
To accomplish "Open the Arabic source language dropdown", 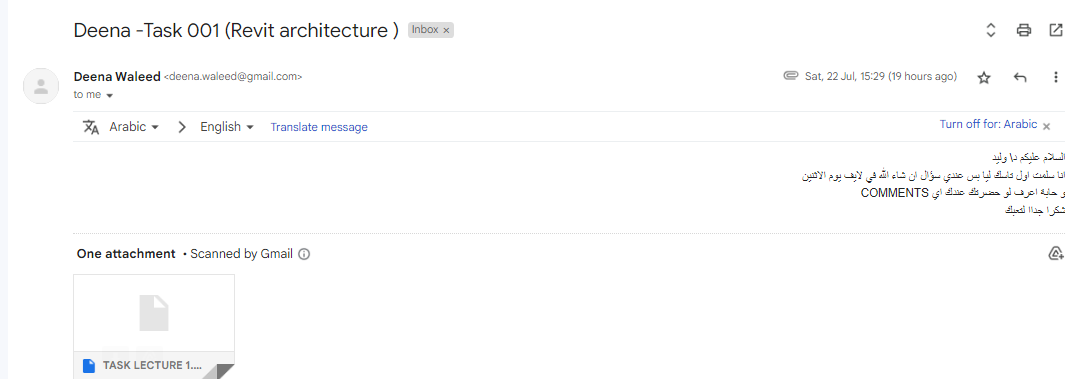I will click(x=134, y=127).
